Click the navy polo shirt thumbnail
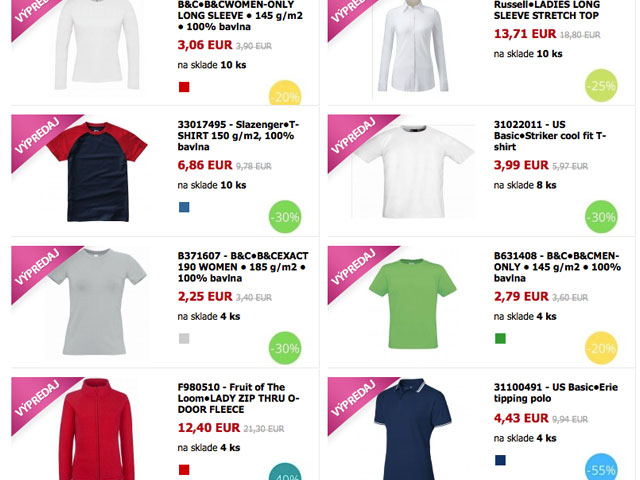Viewport: 640px width, 480px height. click(x=413, y=429)
